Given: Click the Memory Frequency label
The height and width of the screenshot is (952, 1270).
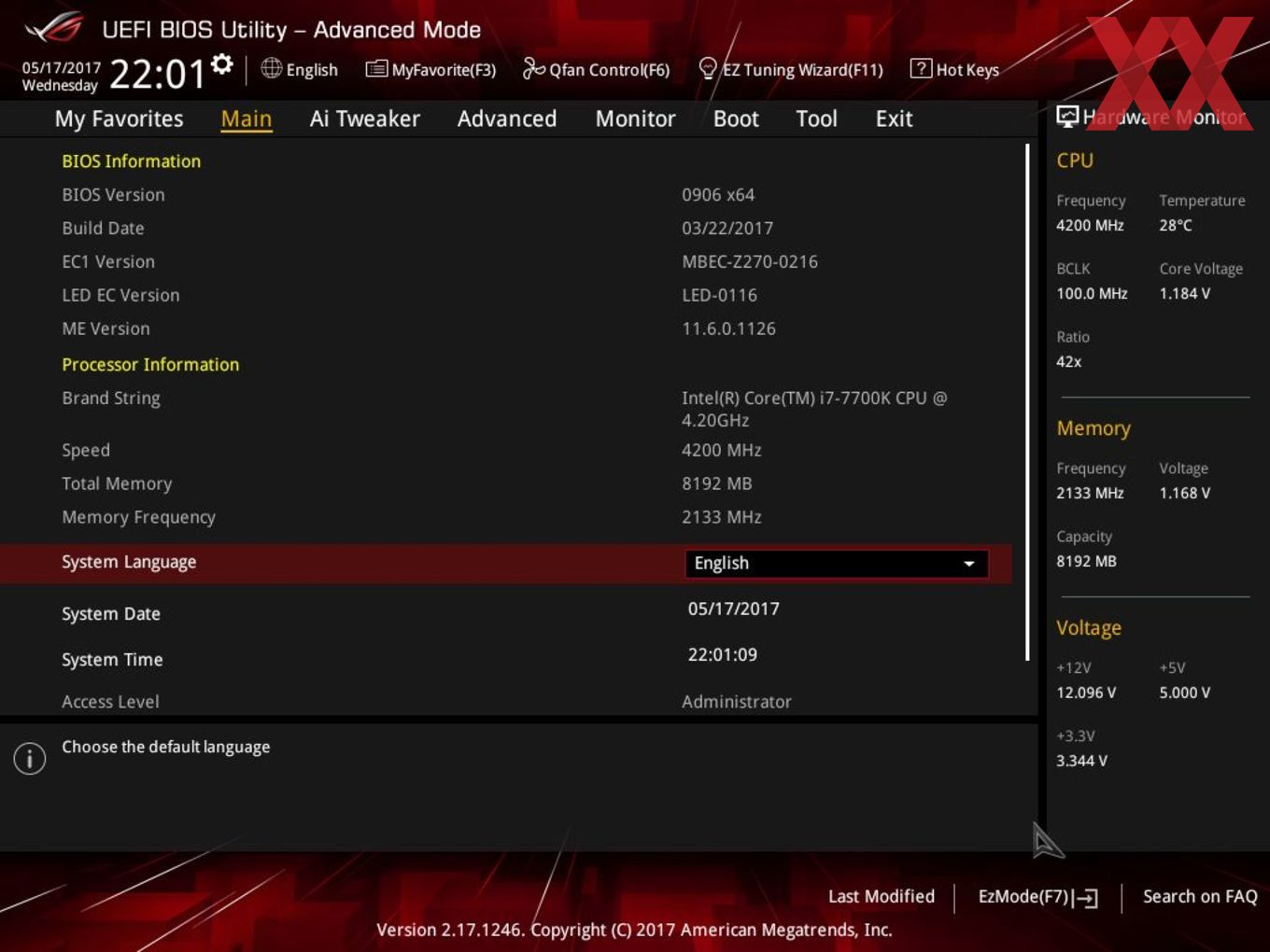Looking at the screenshot, I should click(x=138, y=517).
